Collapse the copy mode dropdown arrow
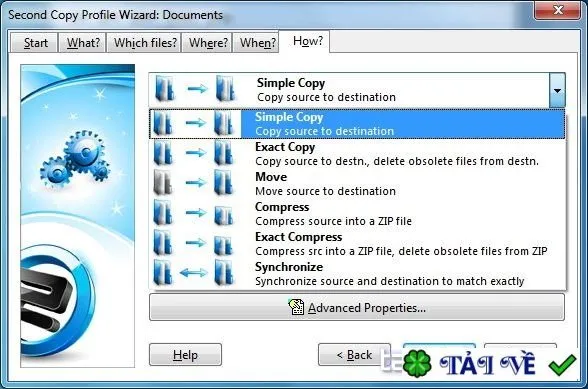Screen dimensions: 588x389 pos(557,90)
